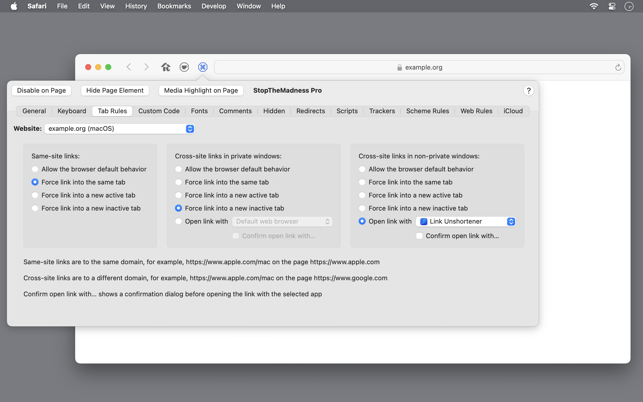The width and height of the screenshot is (643, 402).
Task: Select same-site Allow the browser default behavior
Action: click(x=35, y=169)
